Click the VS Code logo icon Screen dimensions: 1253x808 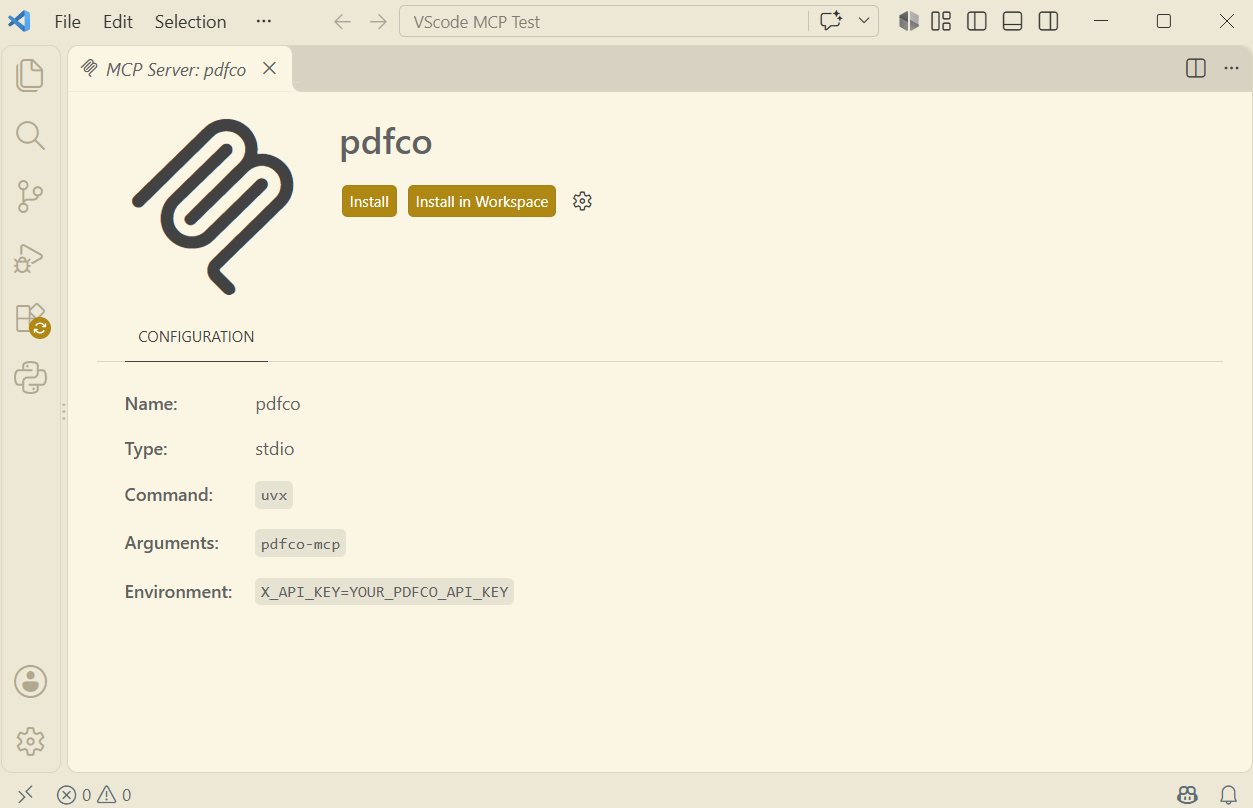(x=19, y=21)
